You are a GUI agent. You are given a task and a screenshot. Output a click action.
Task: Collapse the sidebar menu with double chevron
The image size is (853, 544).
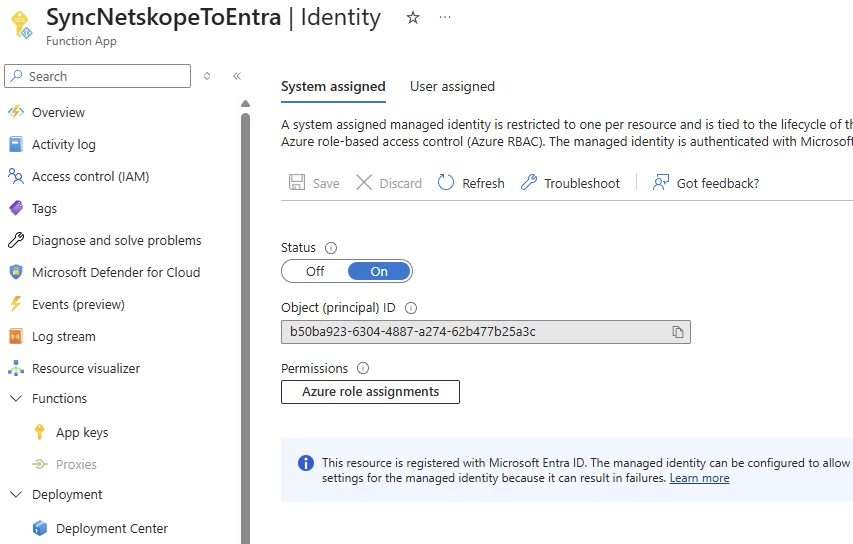(237, 76)
